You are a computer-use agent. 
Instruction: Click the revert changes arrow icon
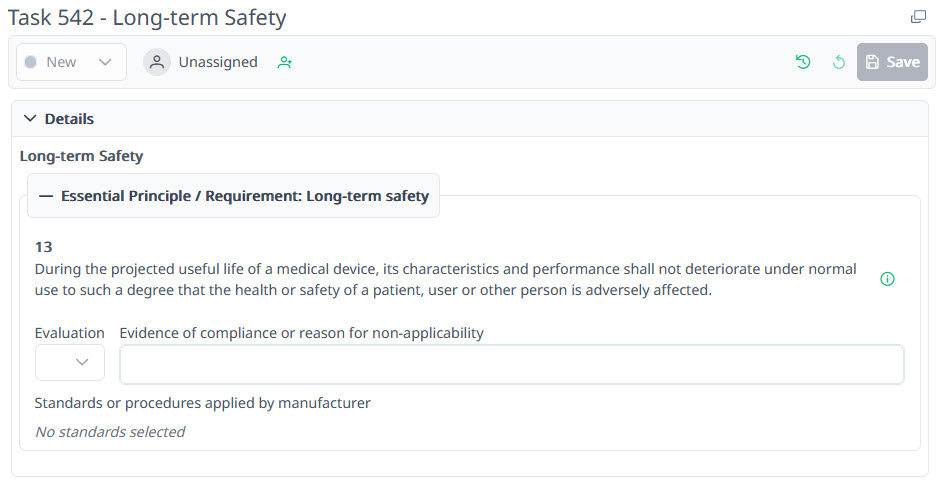(839, 62)
